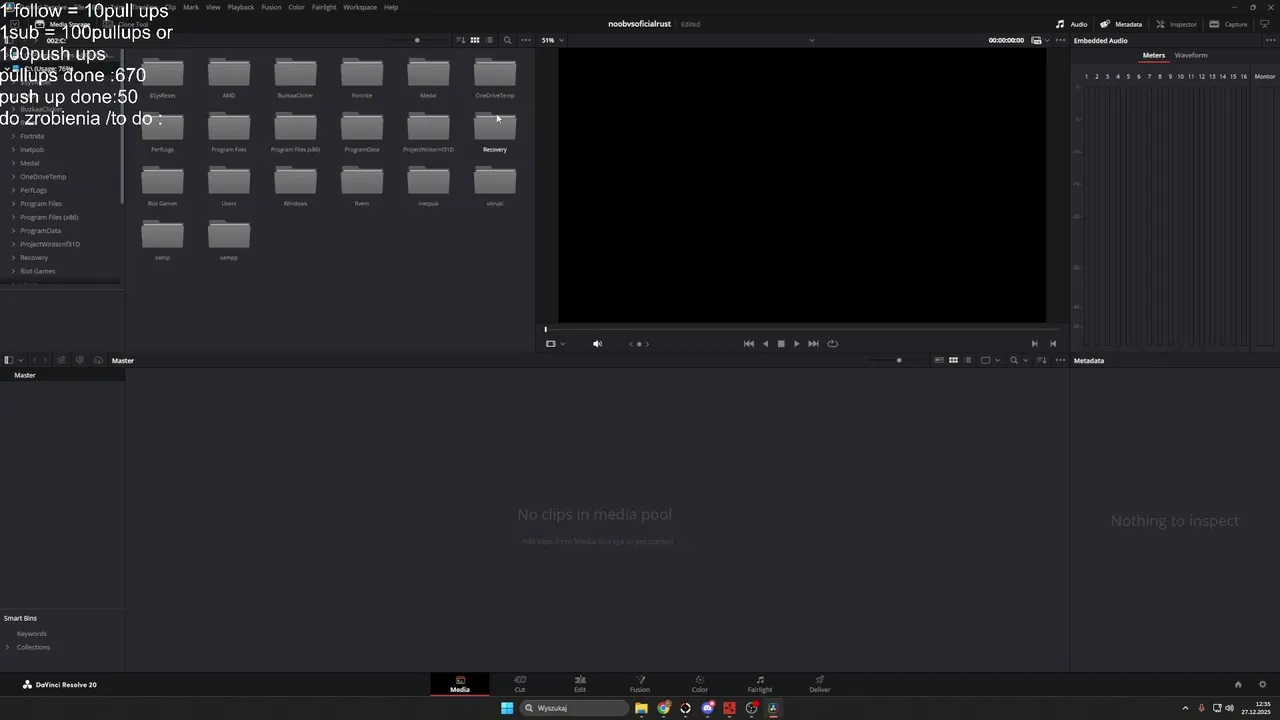Open the Riot Games folder thumbnail
Viewport: 1280px width, 720px height.
pos(162,186)
